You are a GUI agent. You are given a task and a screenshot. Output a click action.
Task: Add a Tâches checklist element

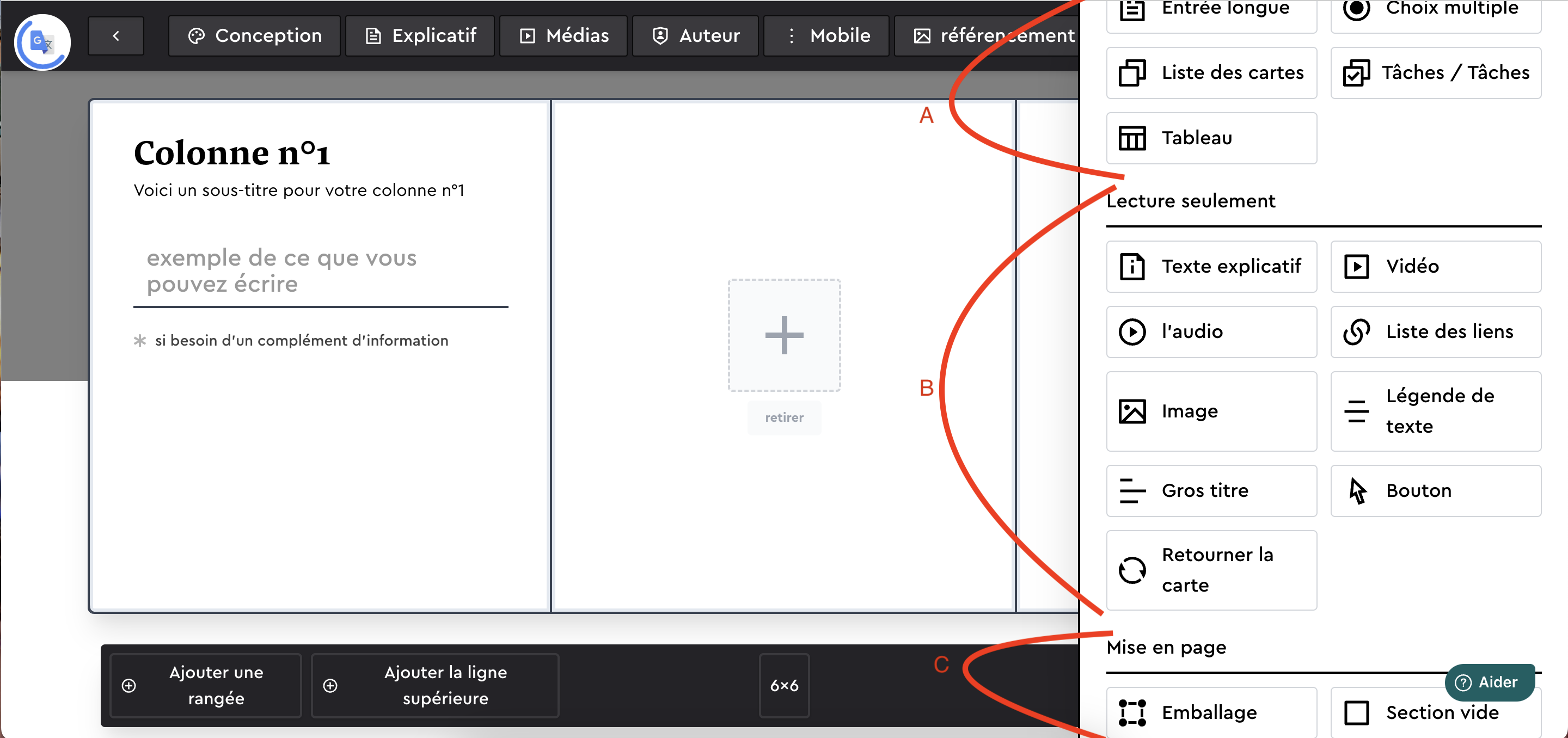tap(1435, 73)
